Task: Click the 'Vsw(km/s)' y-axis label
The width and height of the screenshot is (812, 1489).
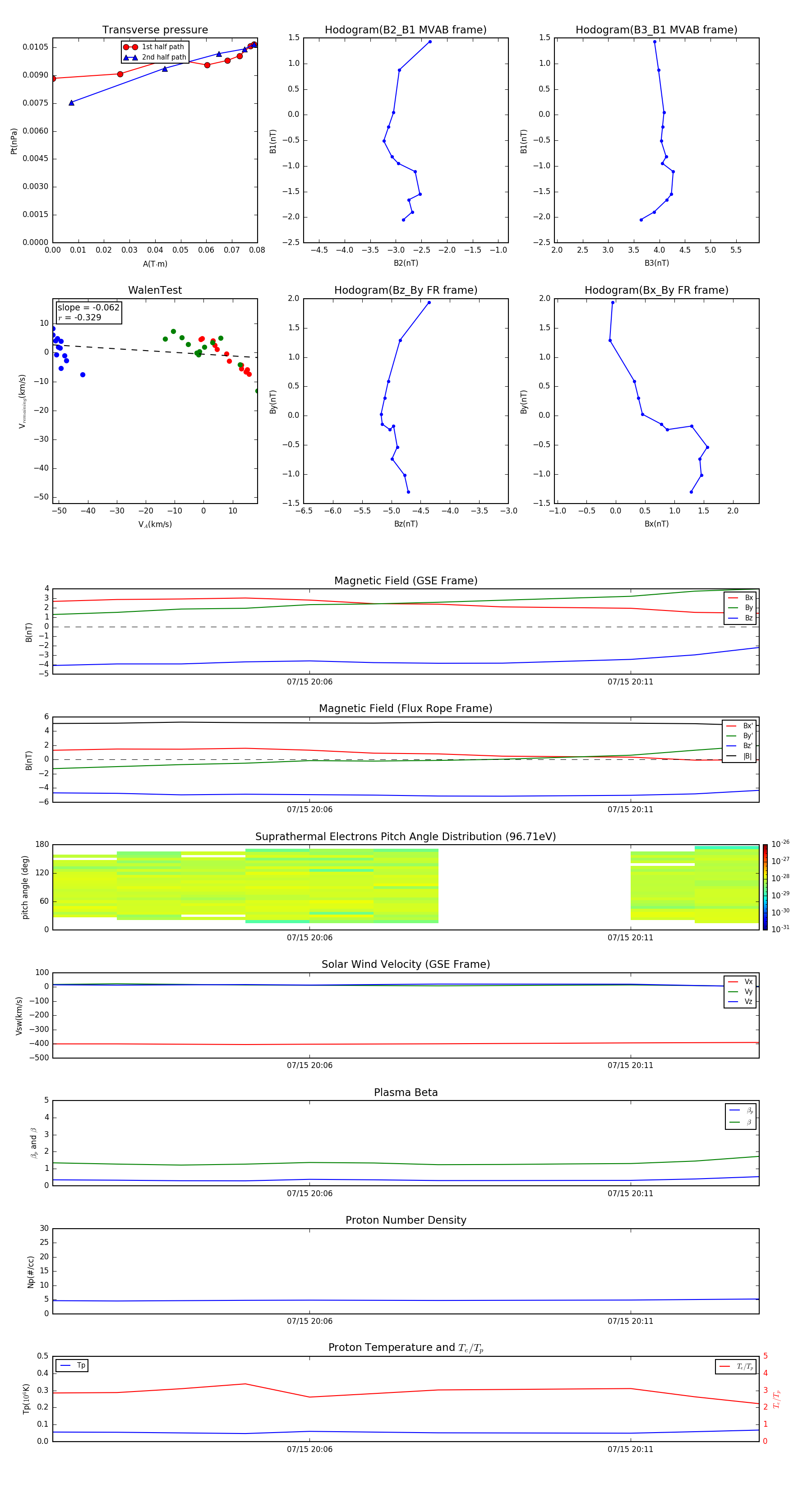Action: (x=19, y=1016)
